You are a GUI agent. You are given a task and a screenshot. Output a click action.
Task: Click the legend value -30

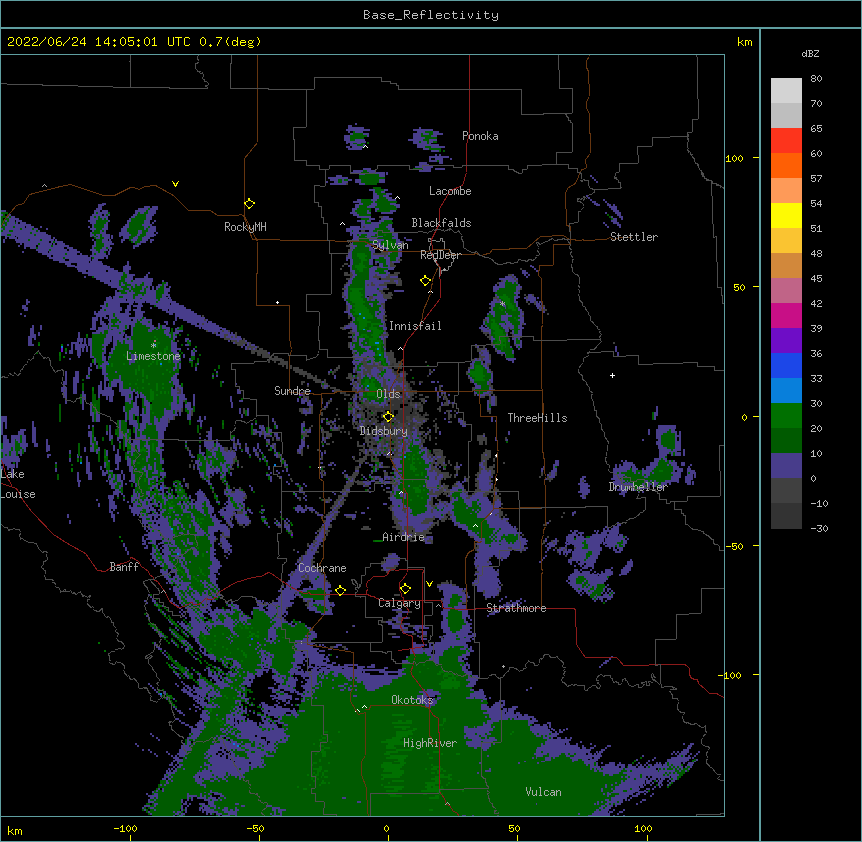(819, 528)
